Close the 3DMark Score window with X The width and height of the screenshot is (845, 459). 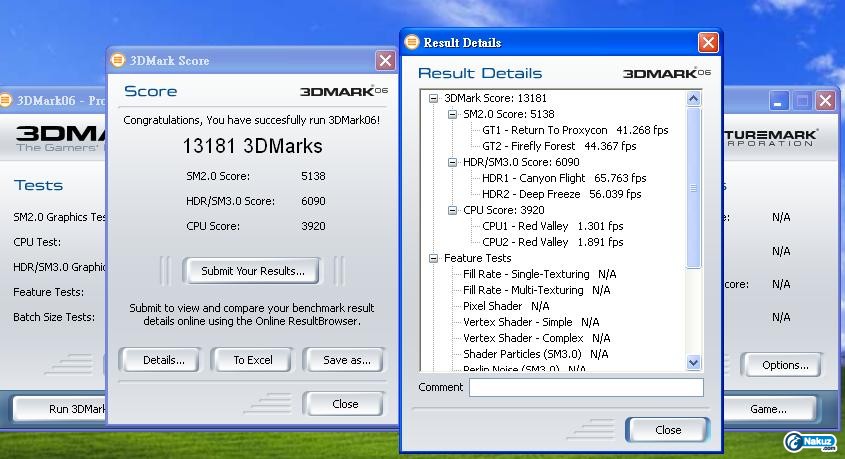385,60
